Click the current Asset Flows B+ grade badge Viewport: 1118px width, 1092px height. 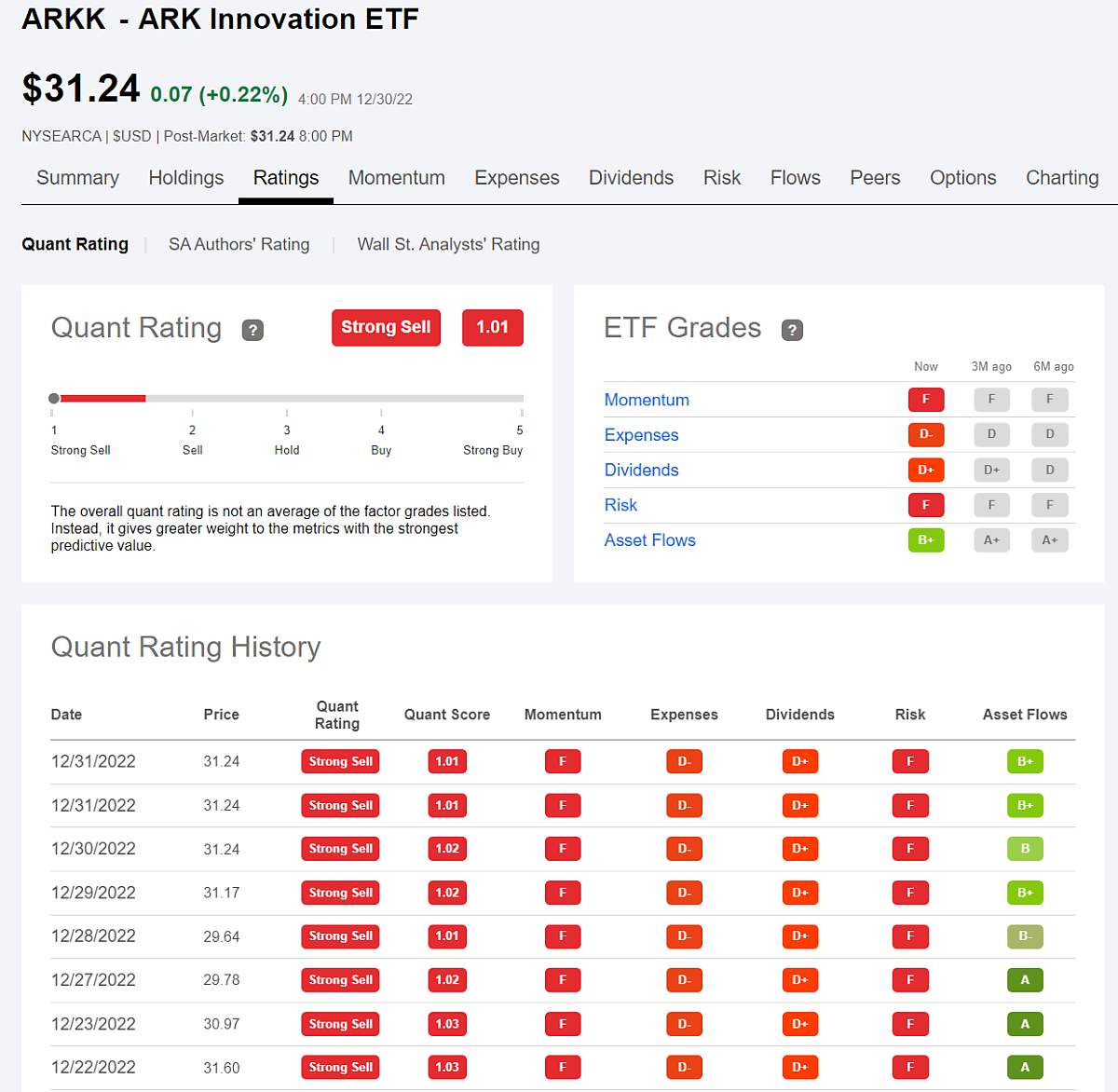coord(925,540)
